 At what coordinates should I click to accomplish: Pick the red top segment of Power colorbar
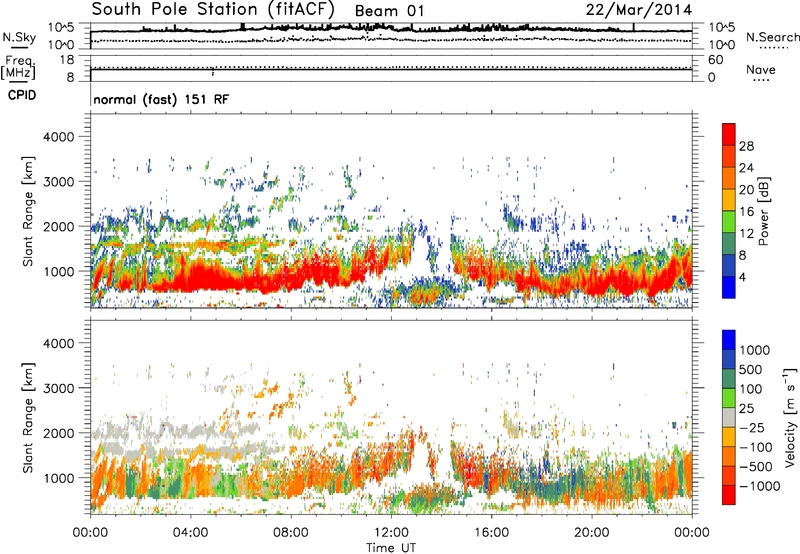[729, 134]
